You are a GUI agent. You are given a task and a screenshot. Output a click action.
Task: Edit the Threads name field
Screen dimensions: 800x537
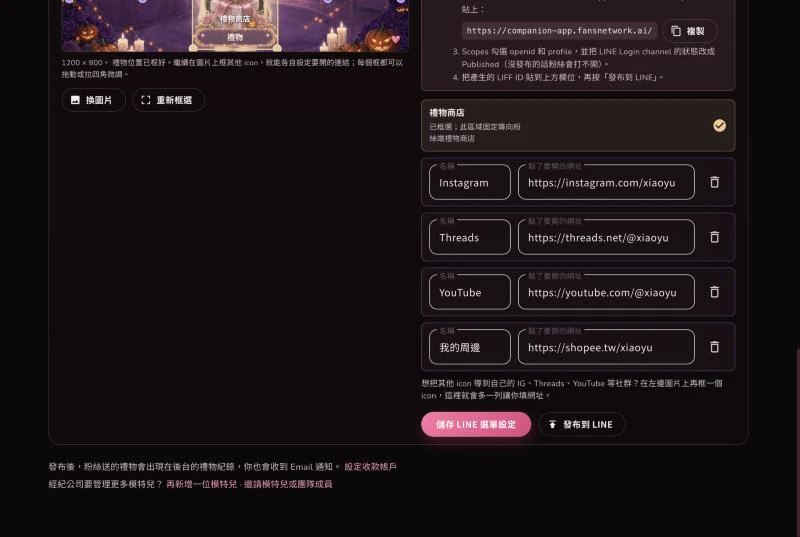click(470, 237)
